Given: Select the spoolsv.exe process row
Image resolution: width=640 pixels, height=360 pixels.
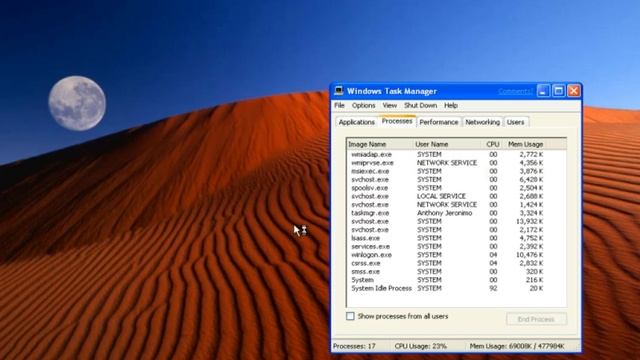Looking at the screenshot, I should (x=456, y=188).
